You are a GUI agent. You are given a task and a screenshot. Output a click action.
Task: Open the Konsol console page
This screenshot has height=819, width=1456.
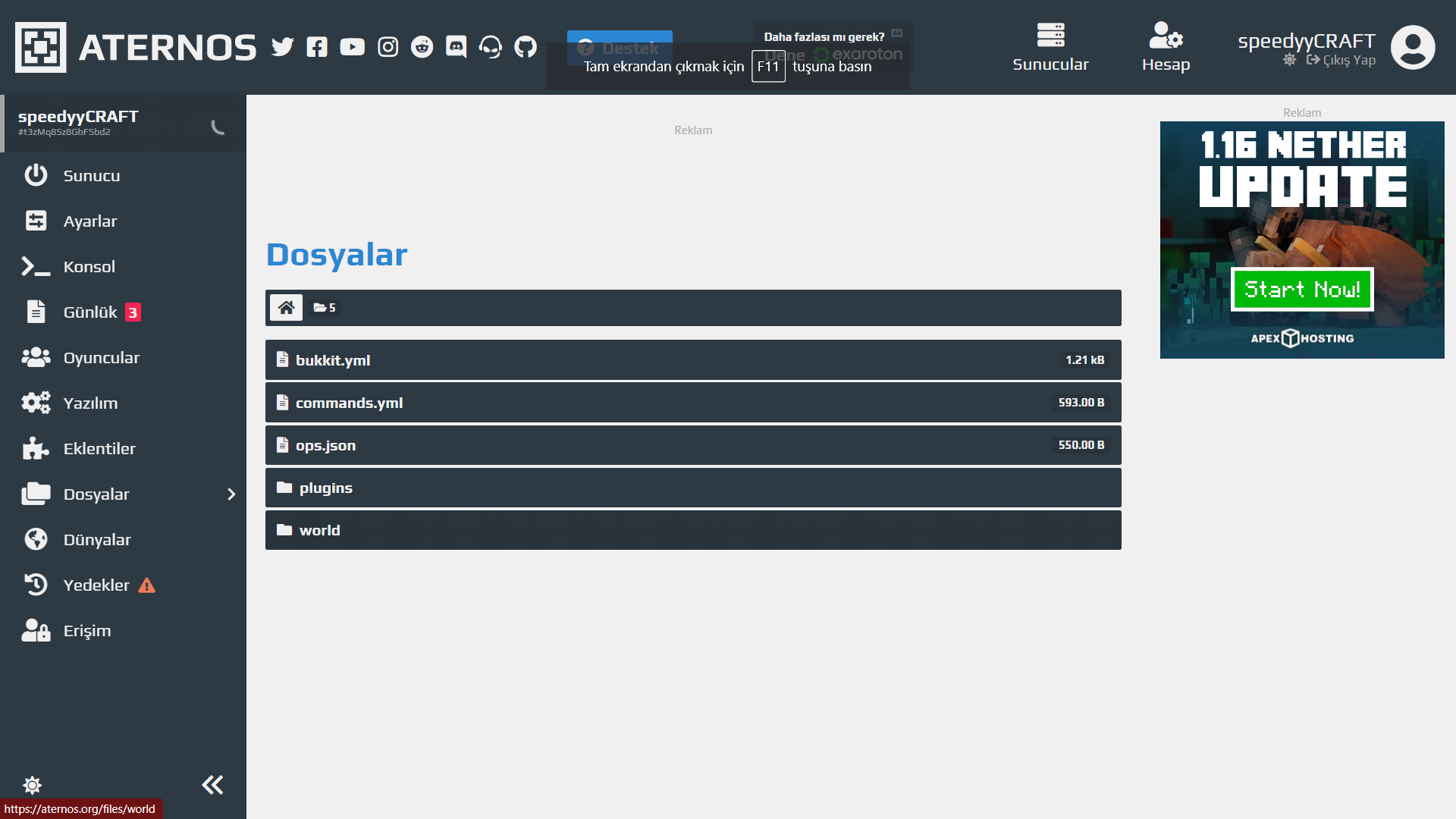point(123,266)
